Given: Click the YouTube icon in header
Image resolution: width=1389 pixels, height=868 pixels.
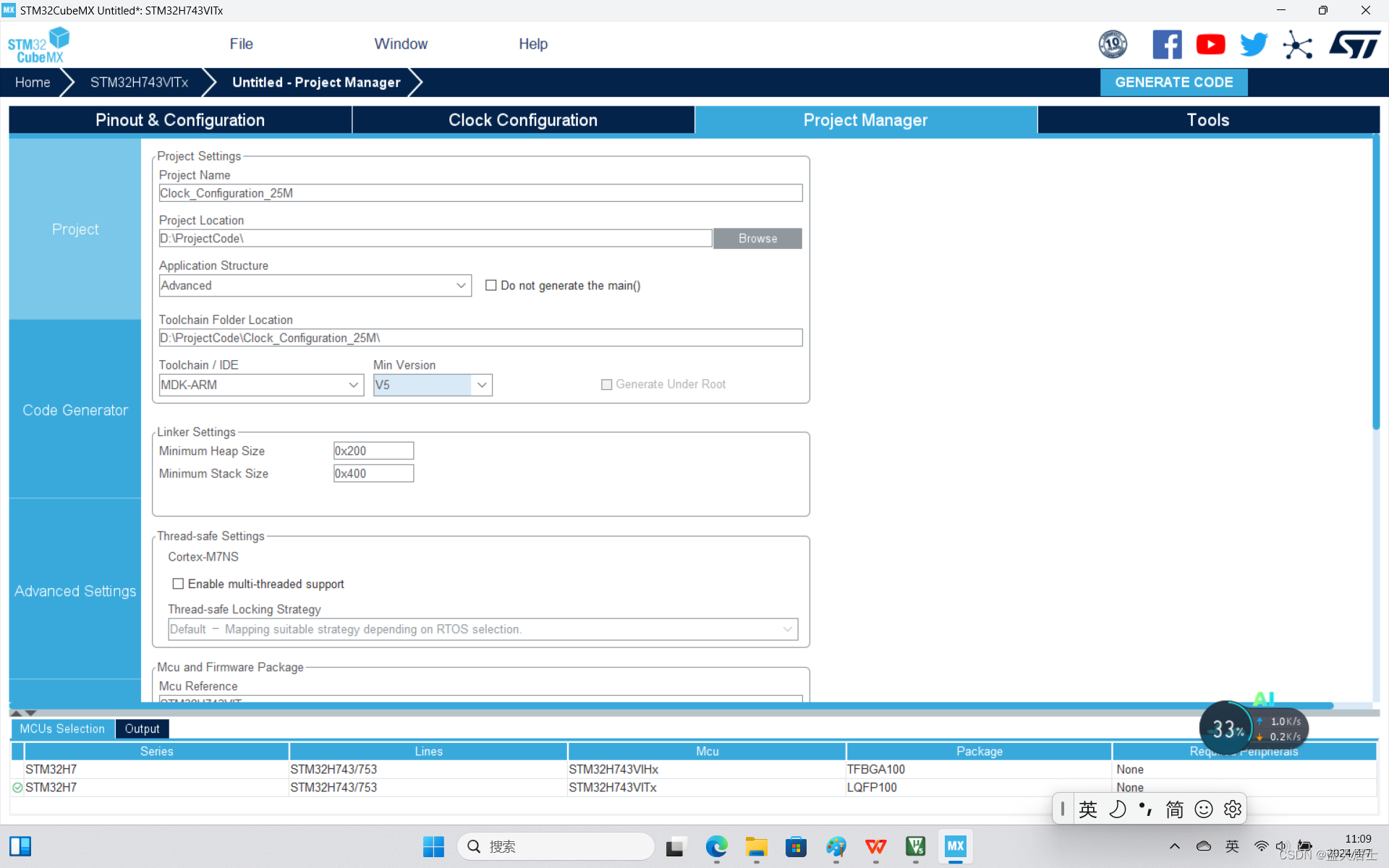Looking at the screenshot, I should [1210, 45].
